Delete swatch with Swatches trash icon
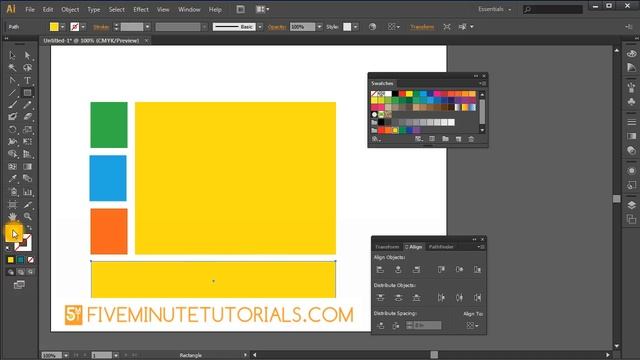This screenshot has width=640, height=360. tap(471, 139)
